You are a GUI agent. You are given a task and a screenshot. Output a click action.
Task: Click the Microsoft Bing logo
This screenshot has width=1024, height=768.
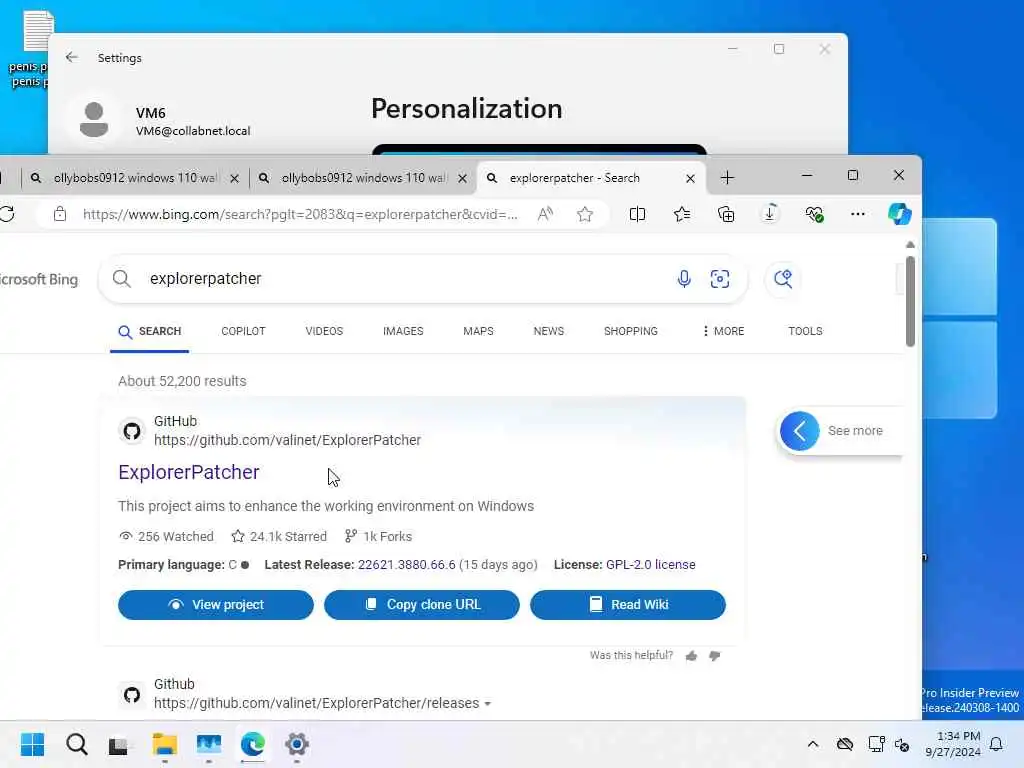(x=39, y=279)
